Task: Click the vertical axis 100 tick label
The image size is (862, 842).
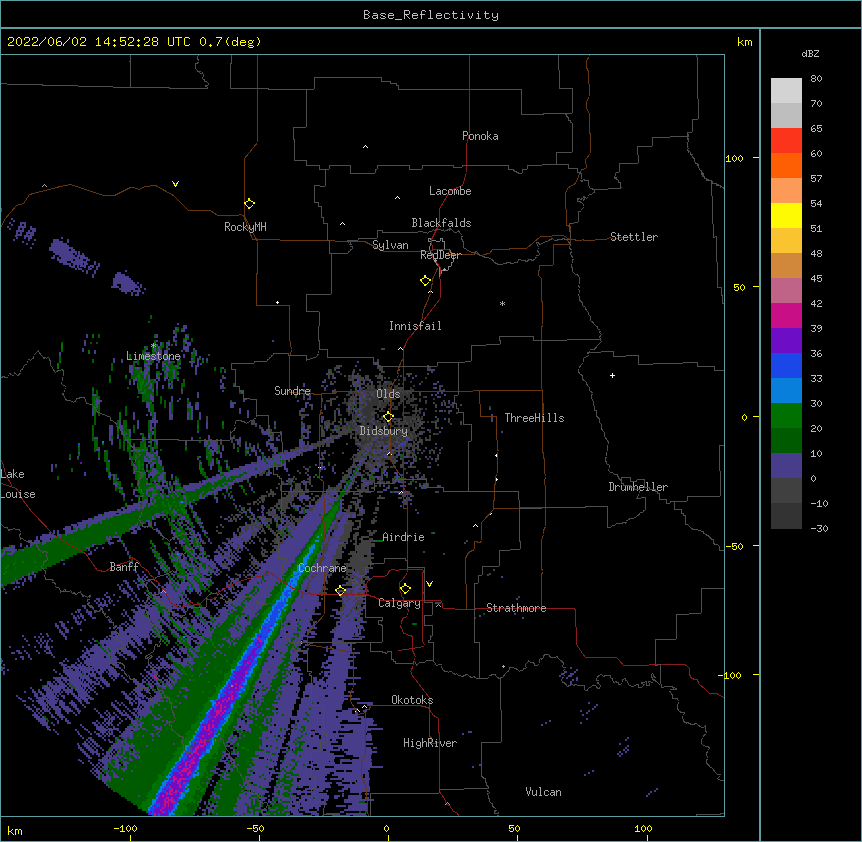Action: click(x=734, y=158)
